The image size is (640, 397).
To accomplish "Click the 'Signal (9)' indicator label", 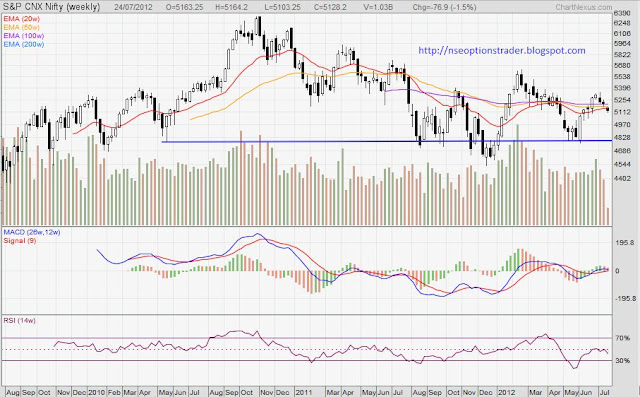I will pos(20,240).
